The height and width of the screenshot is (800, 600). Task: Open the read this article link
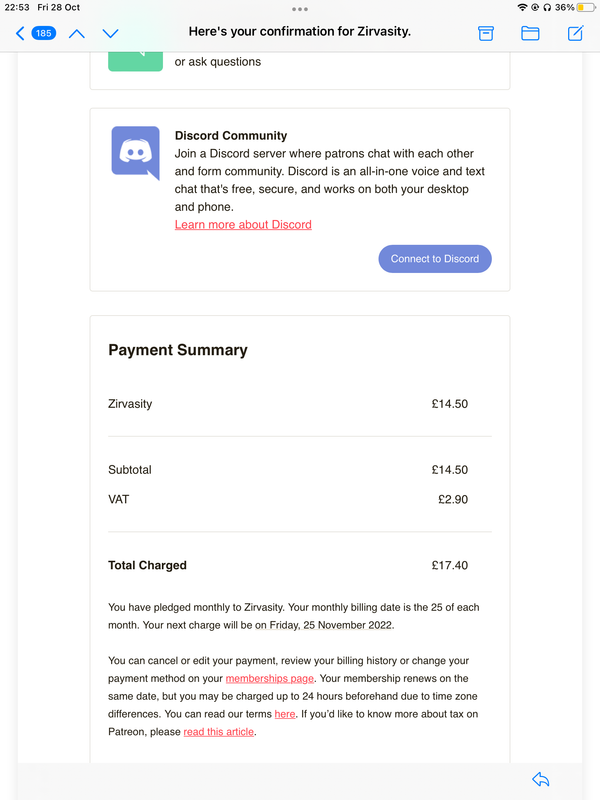point(218,732)
